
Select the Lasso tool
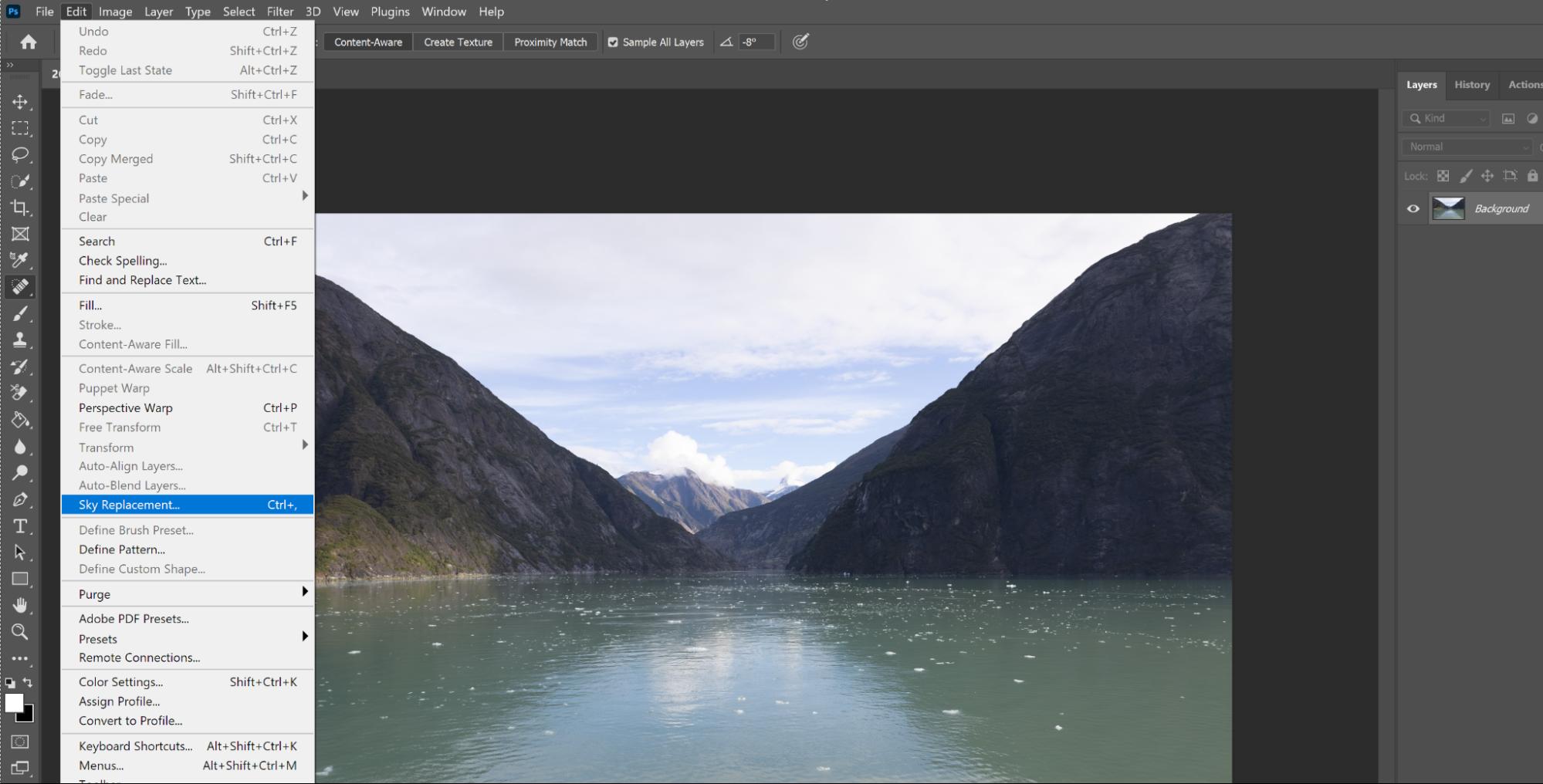click(21, 155)
